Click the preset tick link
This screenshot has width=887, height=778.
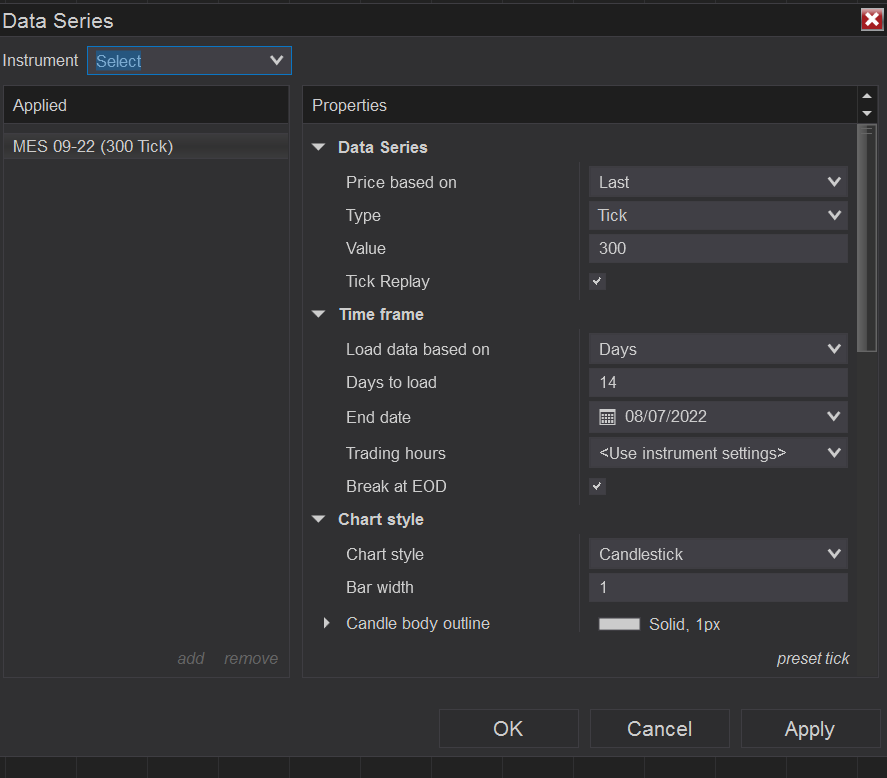click(813, 658)
